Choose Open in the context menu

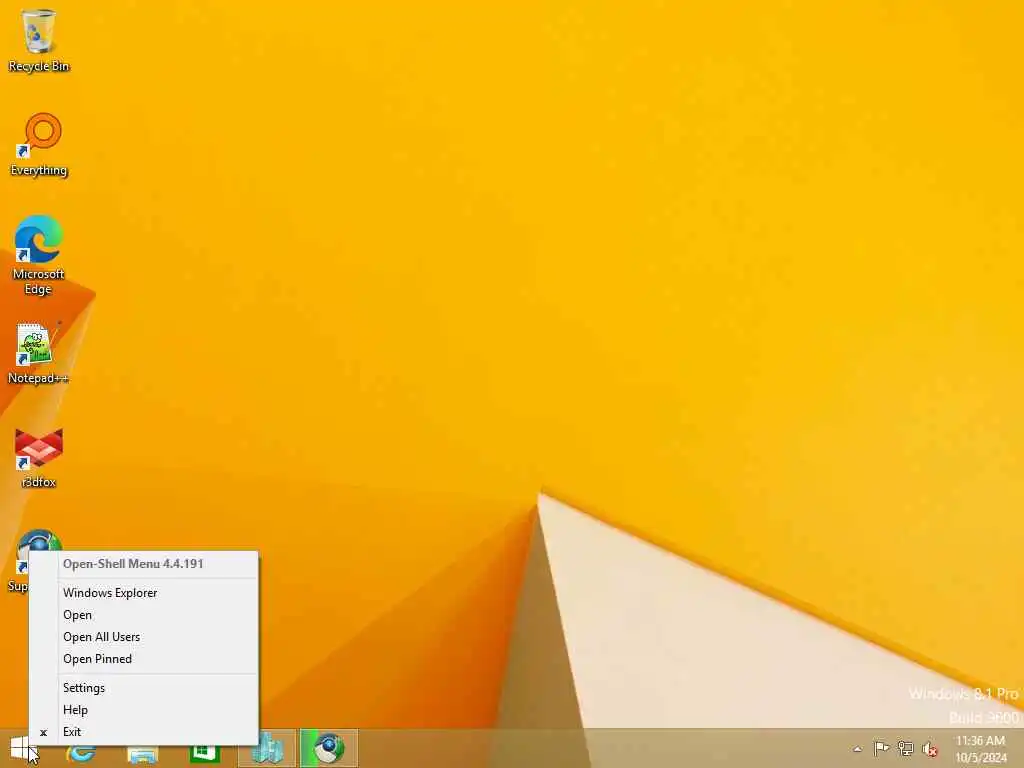[144, 615]
